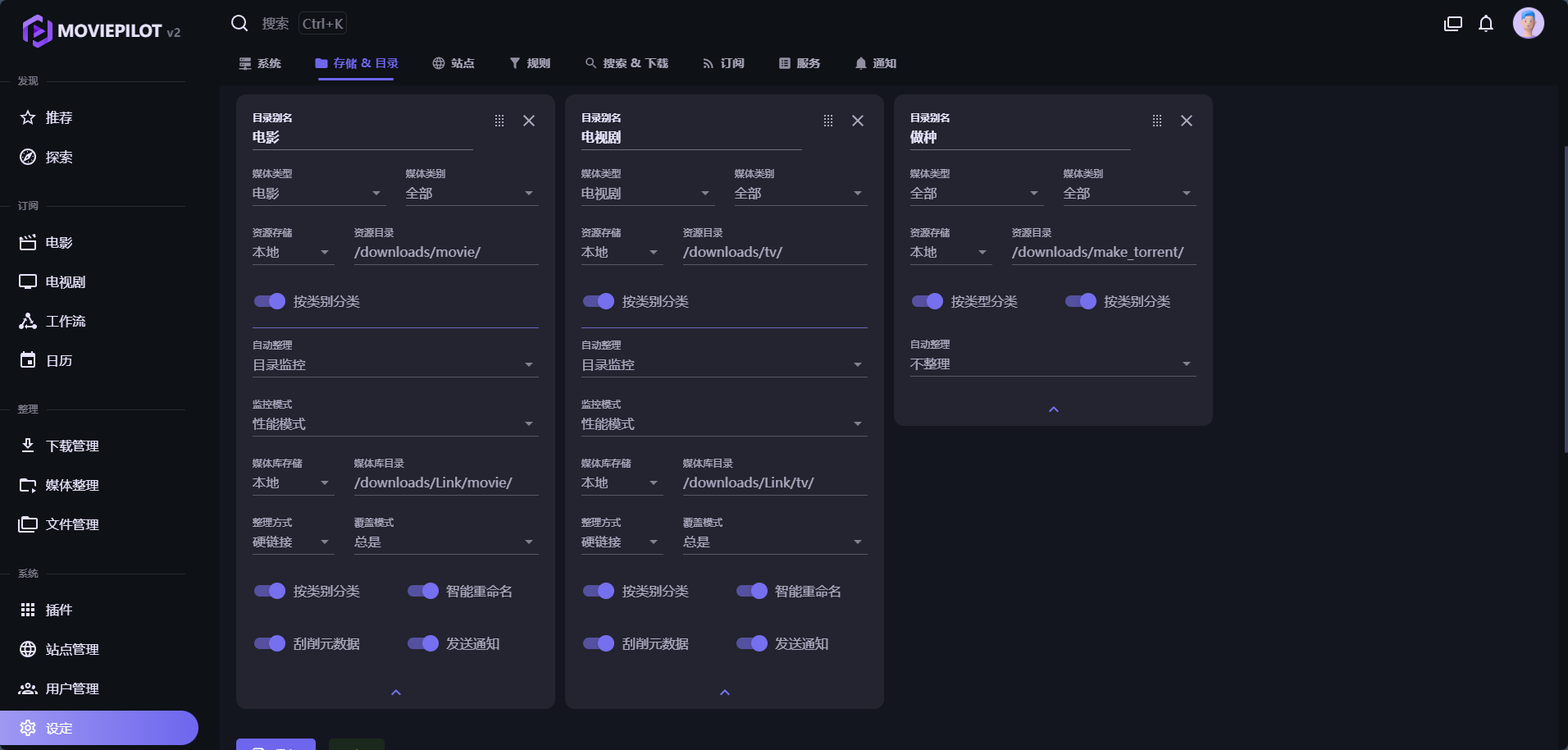Open the window stack icon in header
This screenshot has height=750, width=1568.
(1452, 24)
